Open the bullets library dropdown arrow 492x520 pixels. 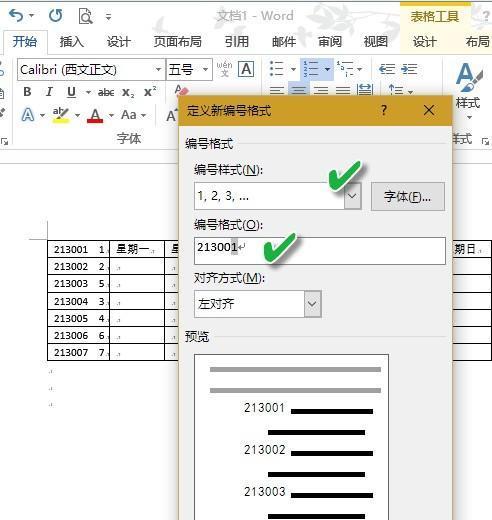293,69
